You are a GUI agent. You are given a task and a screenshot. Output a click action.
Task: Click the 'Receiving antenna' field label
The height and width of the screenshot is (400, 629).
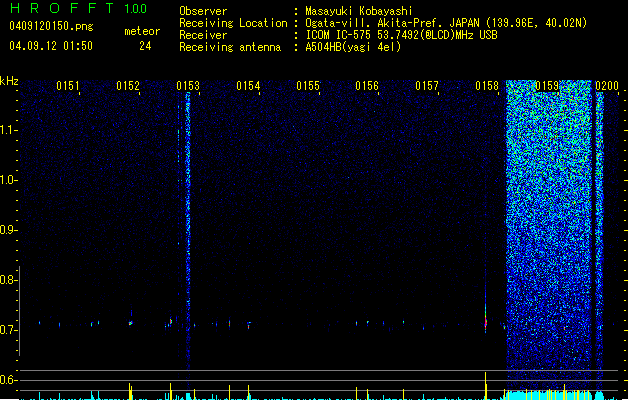tap(230, 47)
